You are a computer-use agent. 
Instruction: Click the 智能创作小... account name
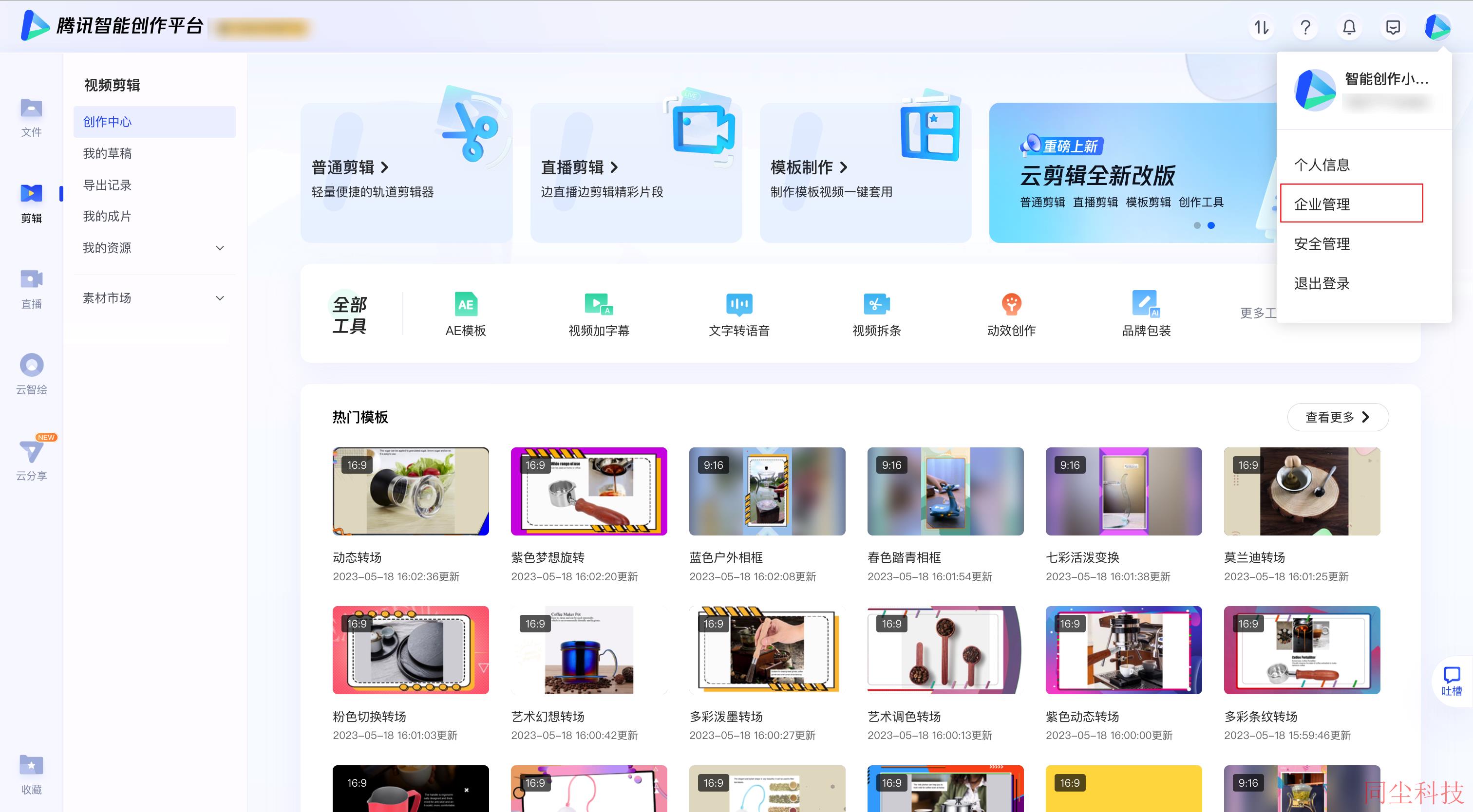1386,79
